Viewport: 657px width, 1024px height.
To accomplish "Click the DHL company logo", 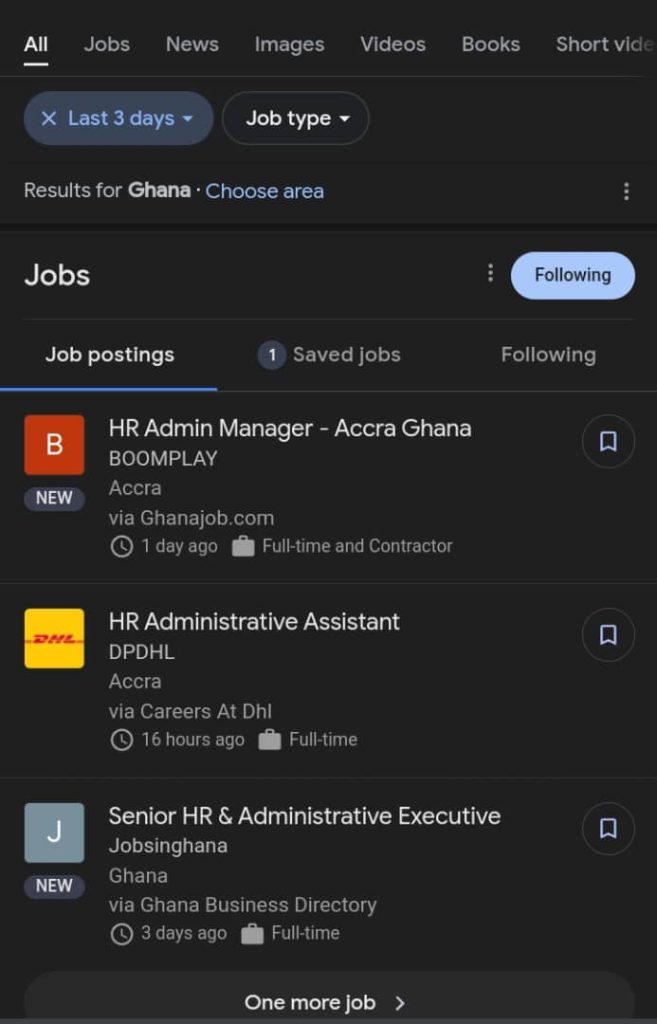I will pyautogui.click(x=54, y=638).
